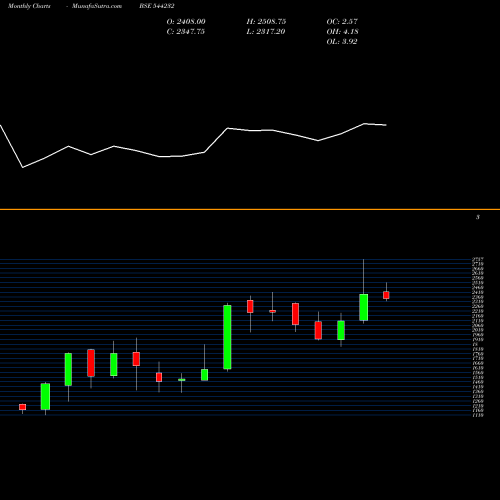500x500 pixels.
Task: Click the MunafaSutra.com label
Action: pos(97,6)
